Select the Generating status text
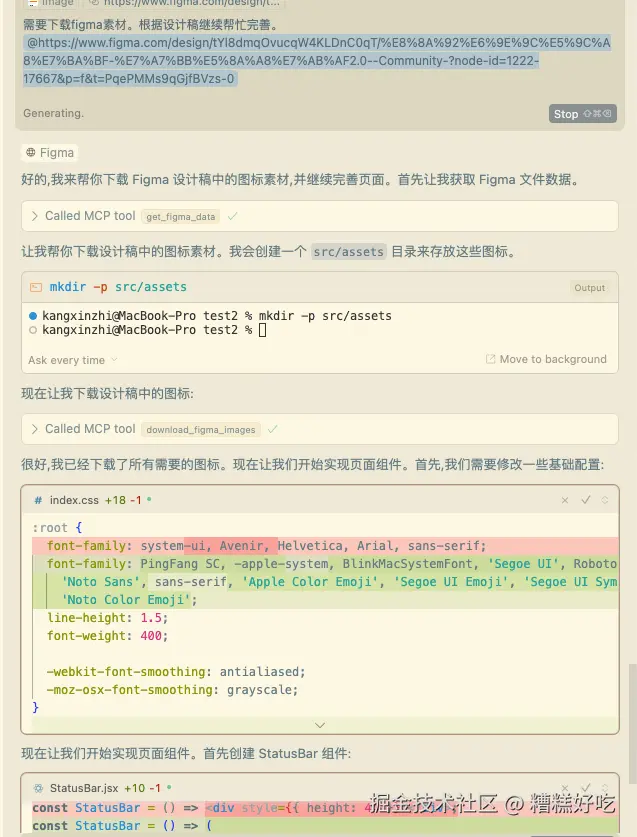The image size is (637, 837). pos(53,113)
